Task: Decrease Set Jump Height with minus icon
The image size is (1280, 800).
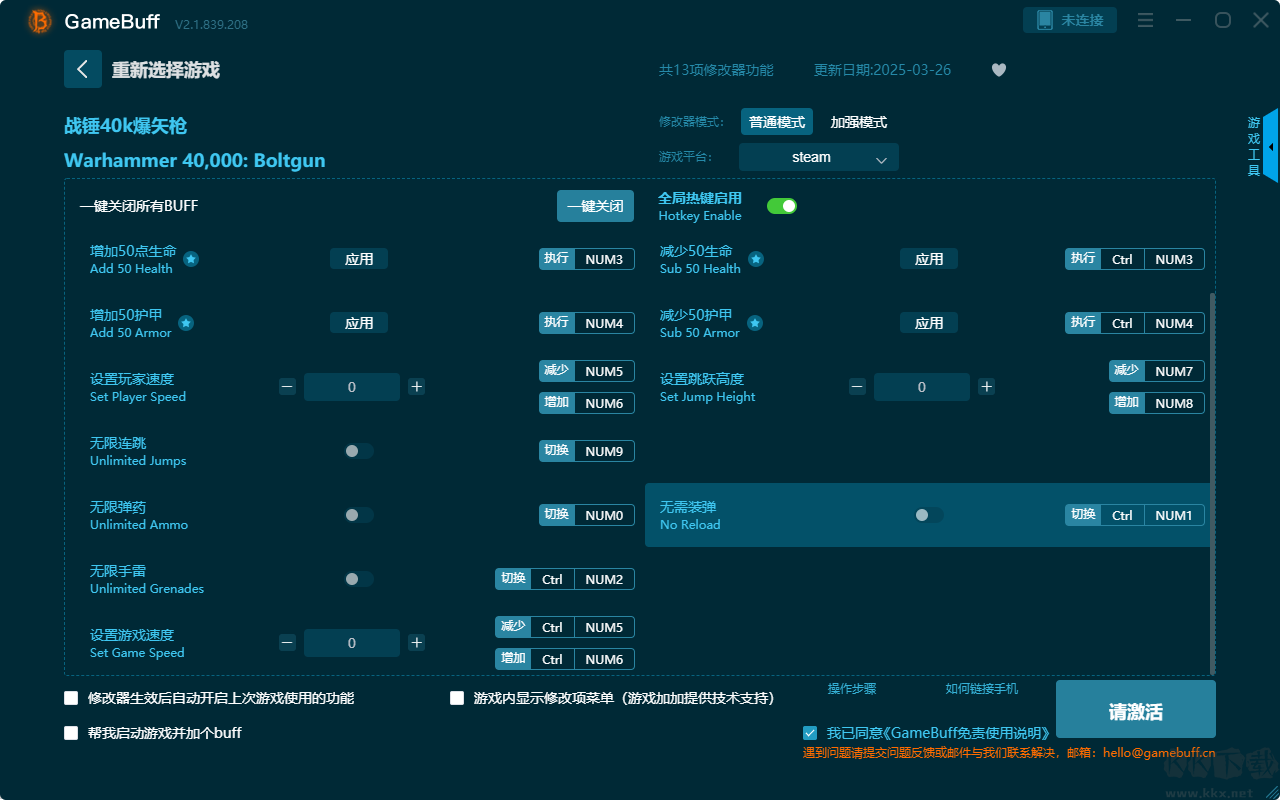Action: (857, 387)
